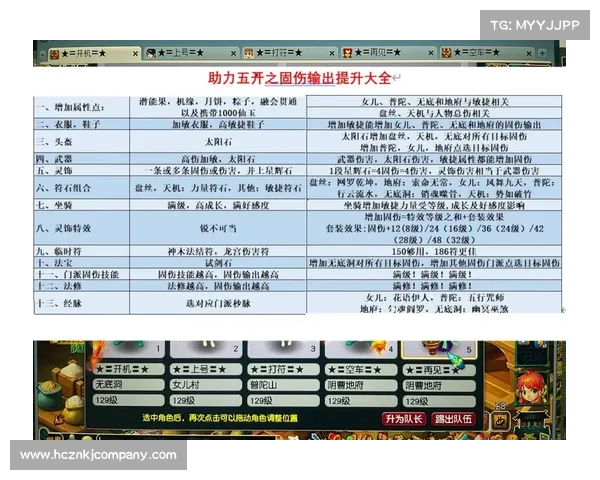The image size is (600, 480).
Task: Click the avatar icon on 空车 tab
Action: [x=446, y=54]
